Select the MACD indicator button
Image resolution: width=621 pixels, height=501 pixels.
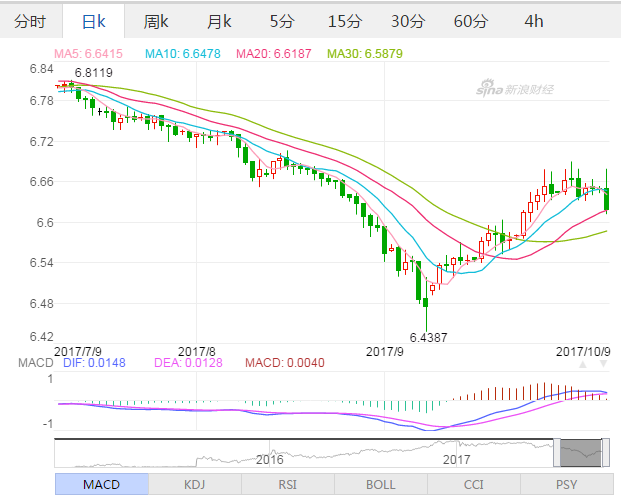tap(101, 485)
